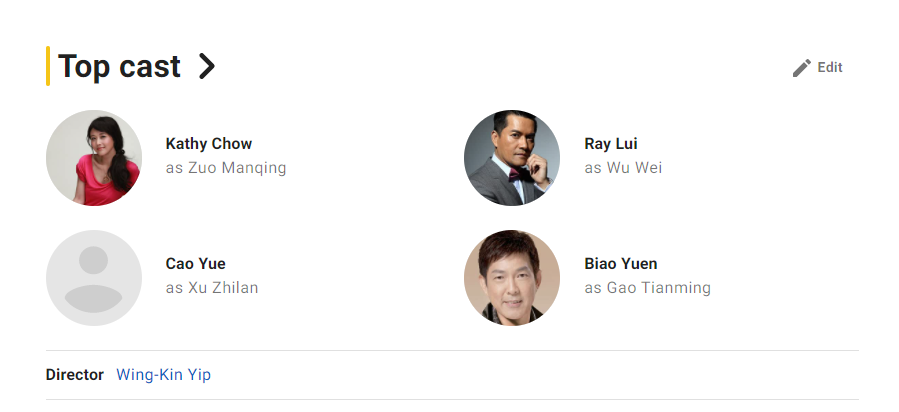View the character Gao Tianming

click(x=658, y=288)
